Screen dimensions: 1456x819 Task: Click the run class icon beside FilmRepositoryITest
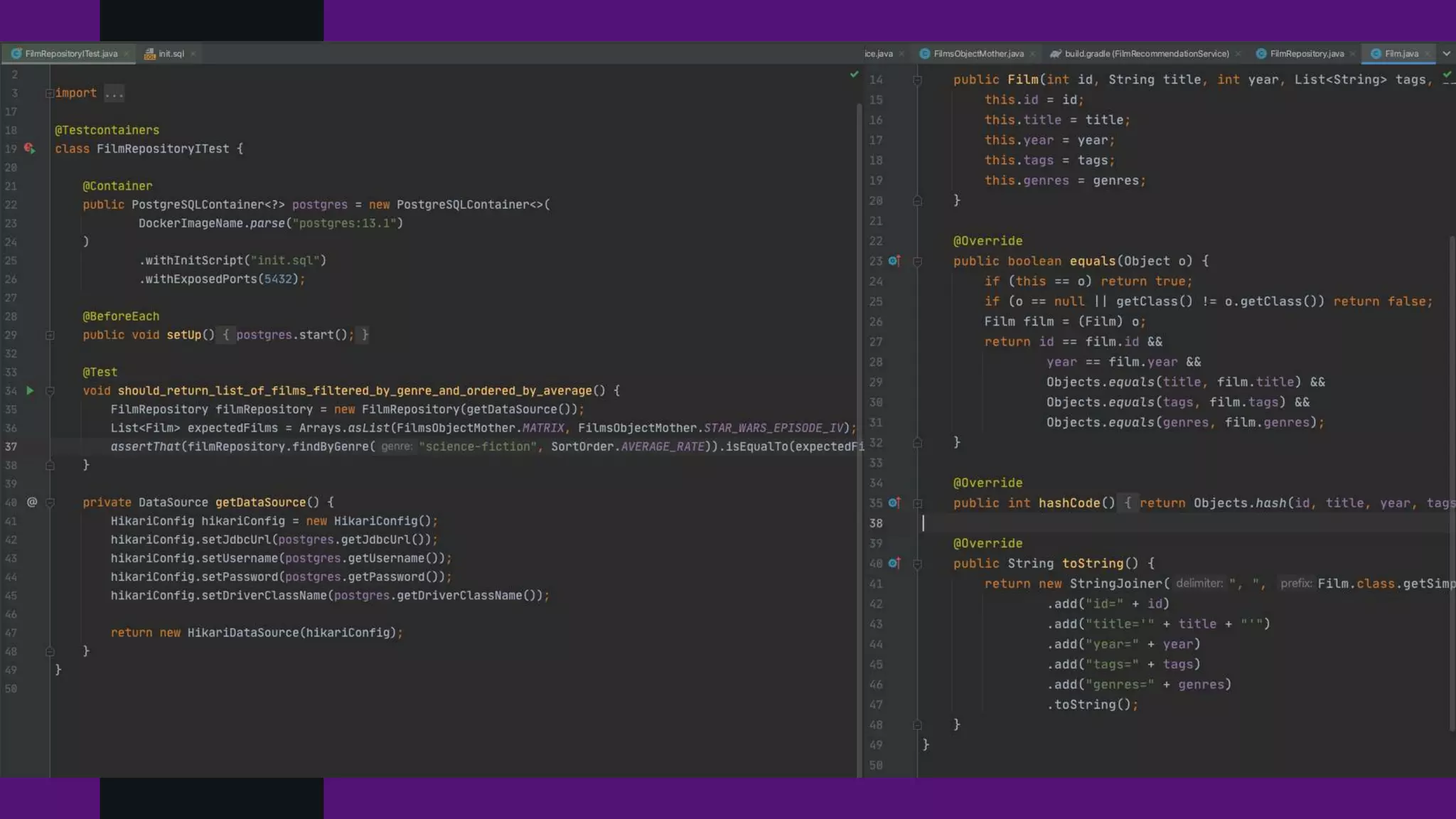pos(29,149)
